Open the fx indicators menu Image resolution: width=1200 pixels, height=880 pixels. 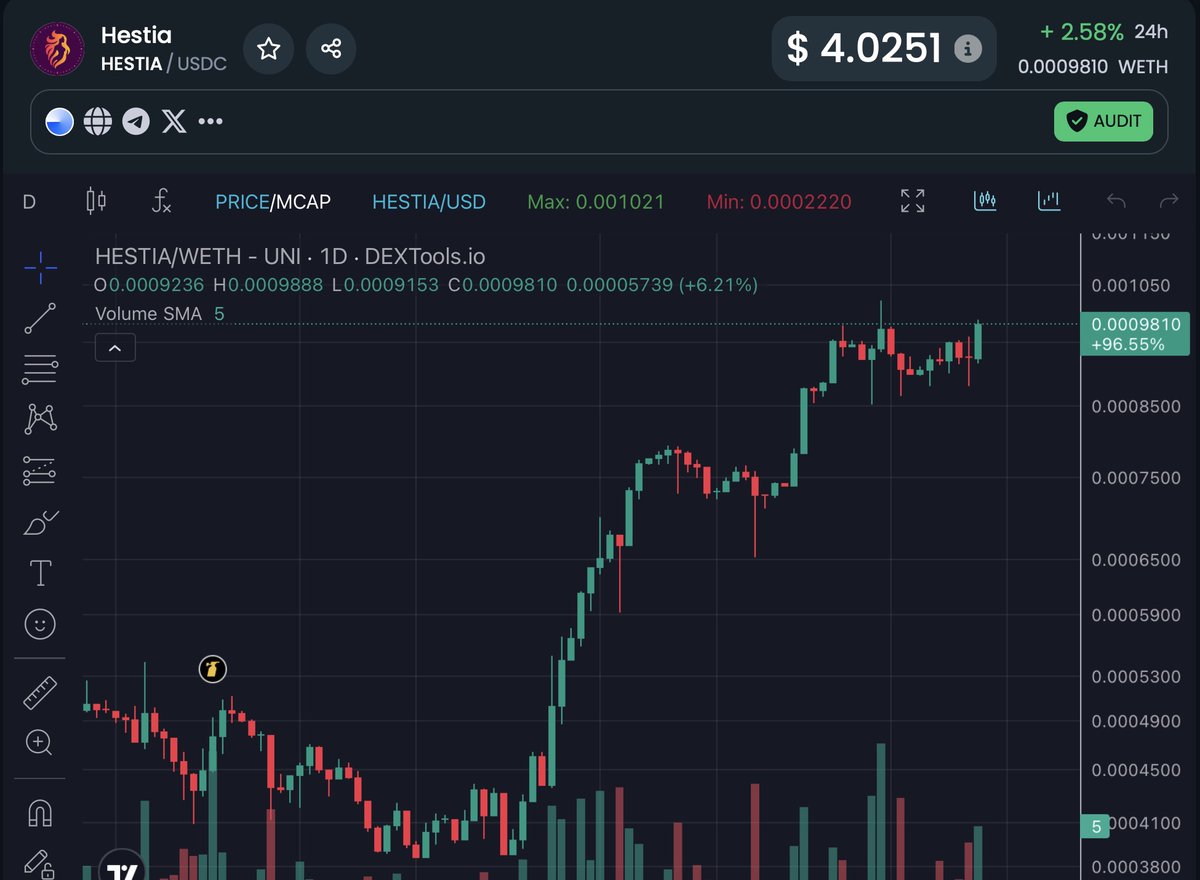point(162,201)
